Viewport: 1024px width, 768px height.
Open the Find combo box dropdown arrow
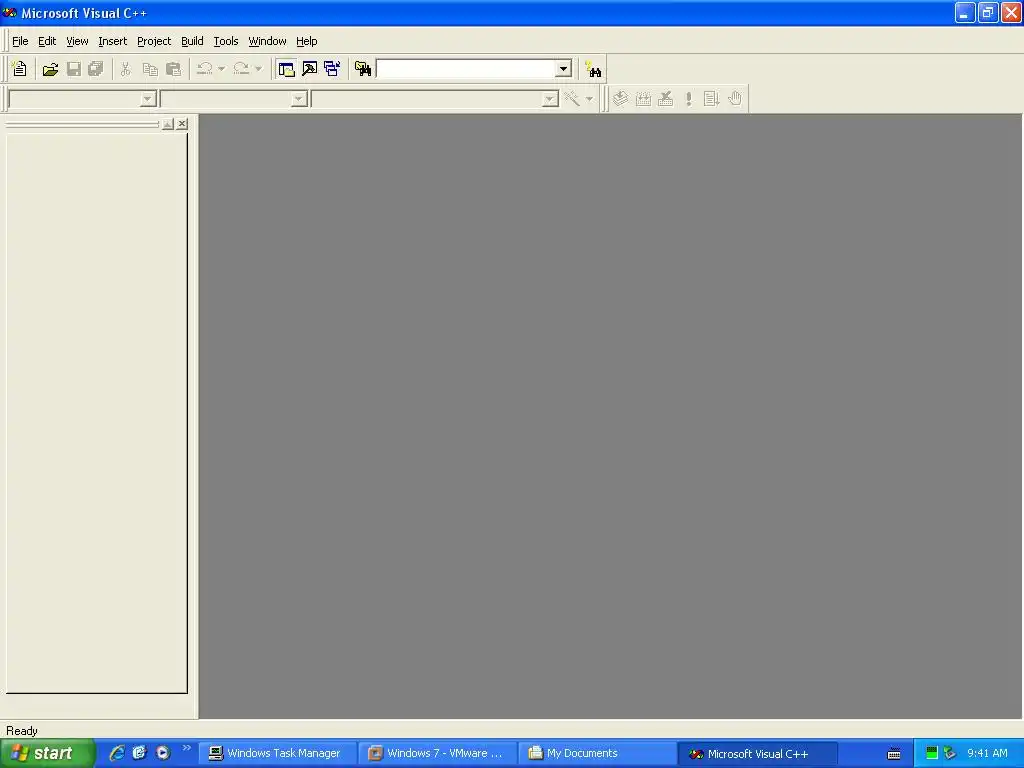[x=564, y=69]
